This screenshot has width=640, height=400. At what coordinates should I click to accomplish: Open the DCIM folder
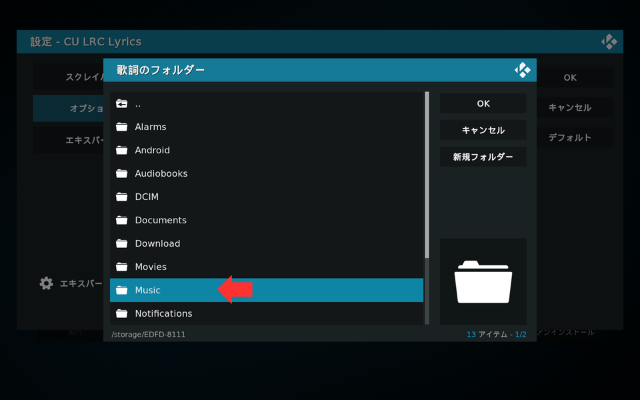[147, 197]
